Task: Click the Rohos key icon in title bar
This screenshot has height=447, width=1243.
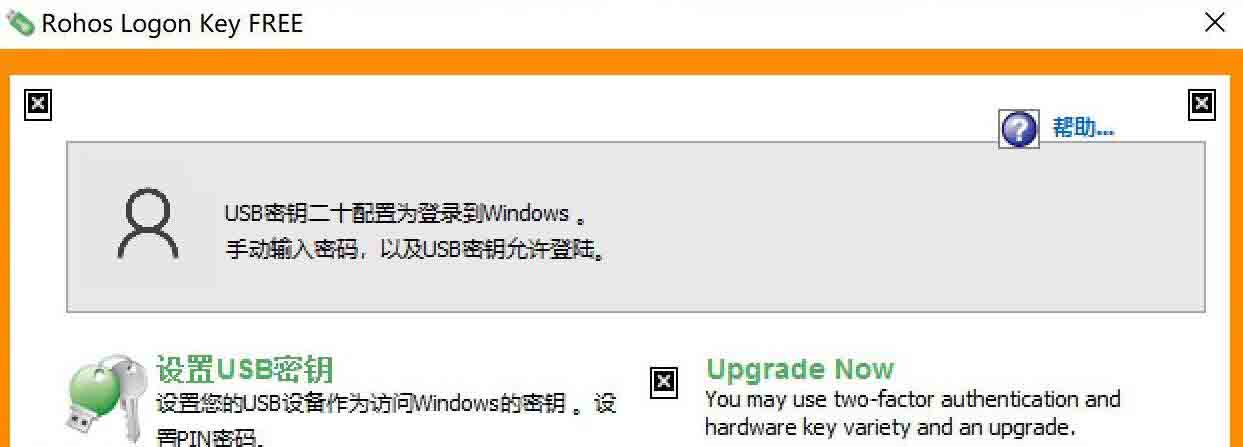Action: coord(20,23)
